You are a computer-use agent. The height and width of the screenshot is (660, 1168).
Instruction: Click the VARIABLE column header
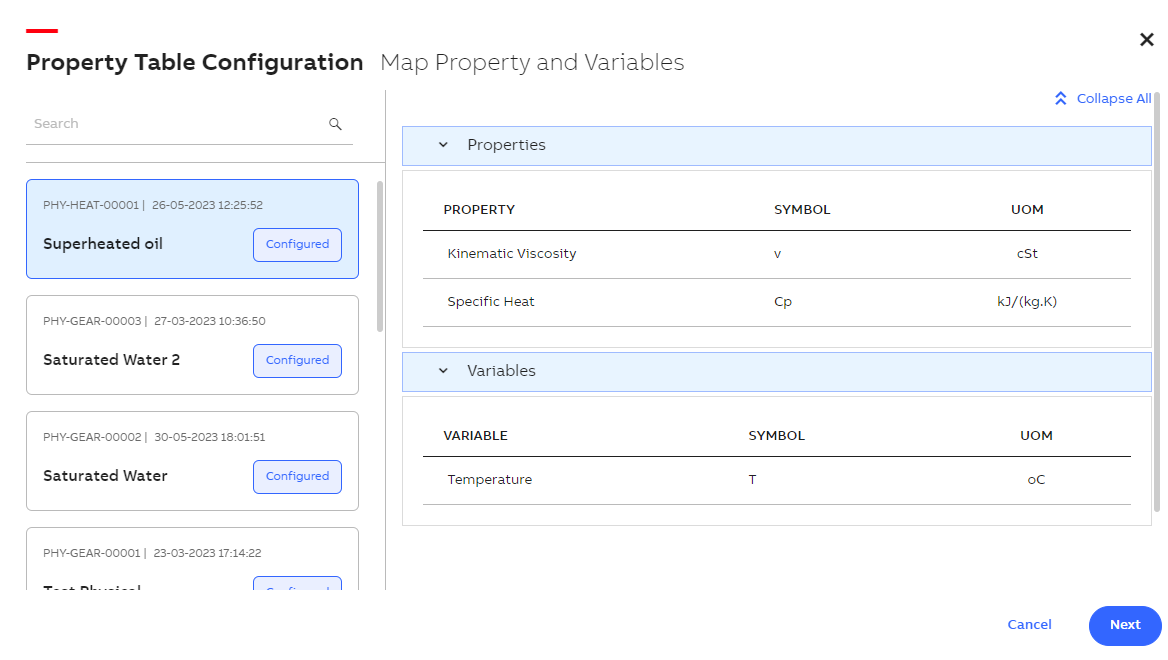pos(475,436)
